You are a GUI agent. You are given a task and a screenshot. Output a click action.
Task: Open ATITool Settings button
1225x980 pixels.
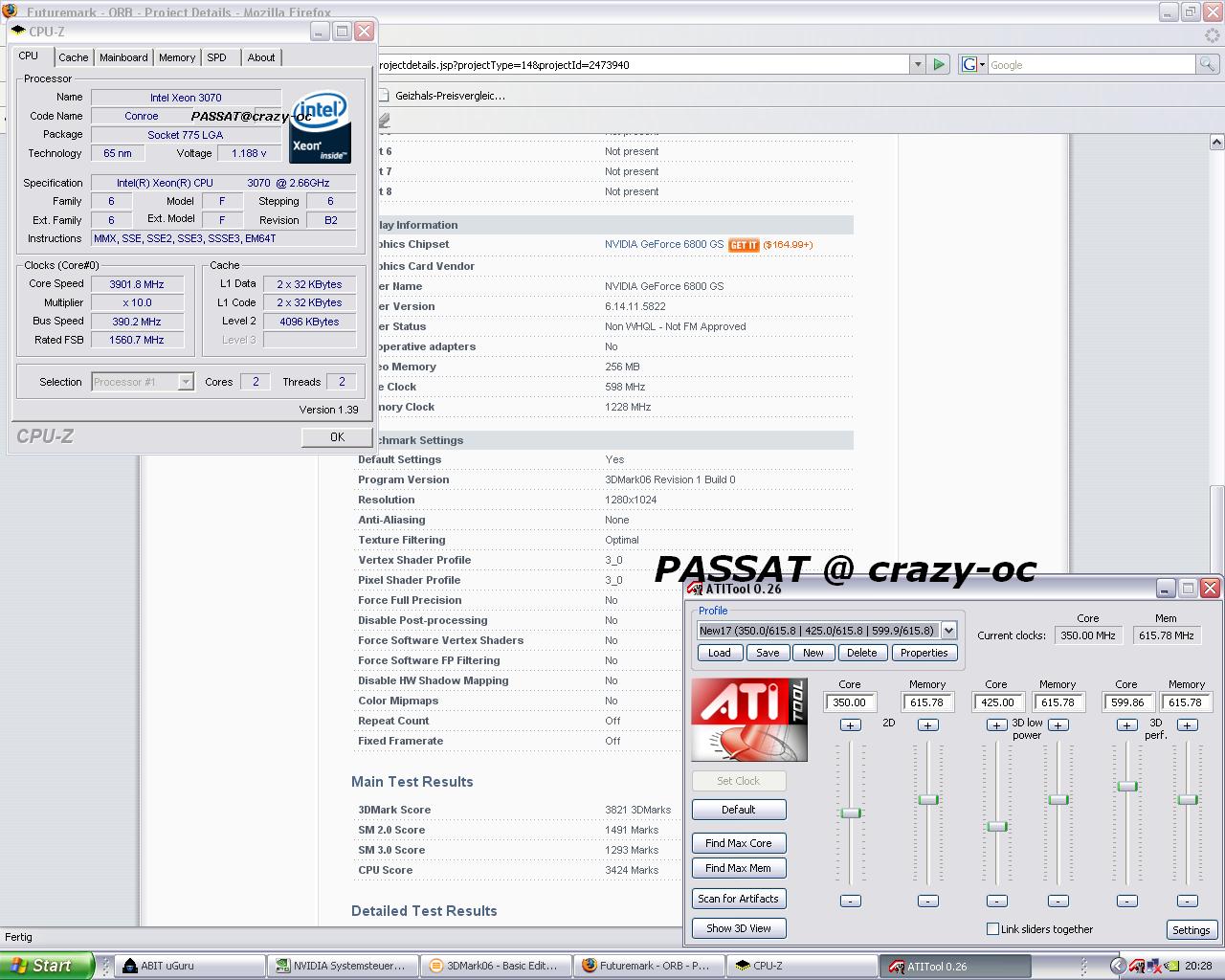point(1192,930)
